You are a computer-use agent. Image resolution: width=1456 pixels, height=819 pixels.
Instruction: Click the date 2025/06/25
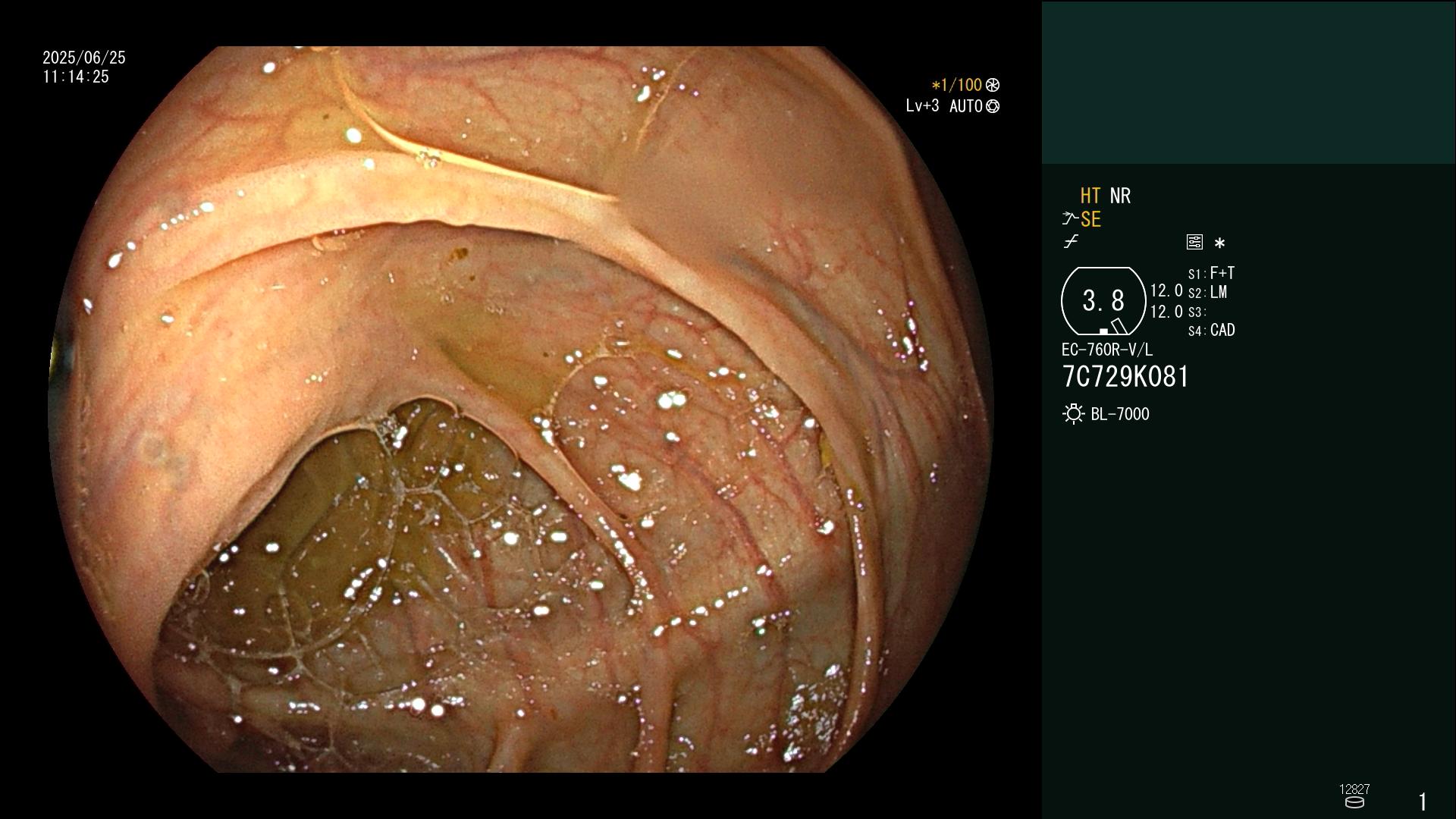tap(84, 58)
